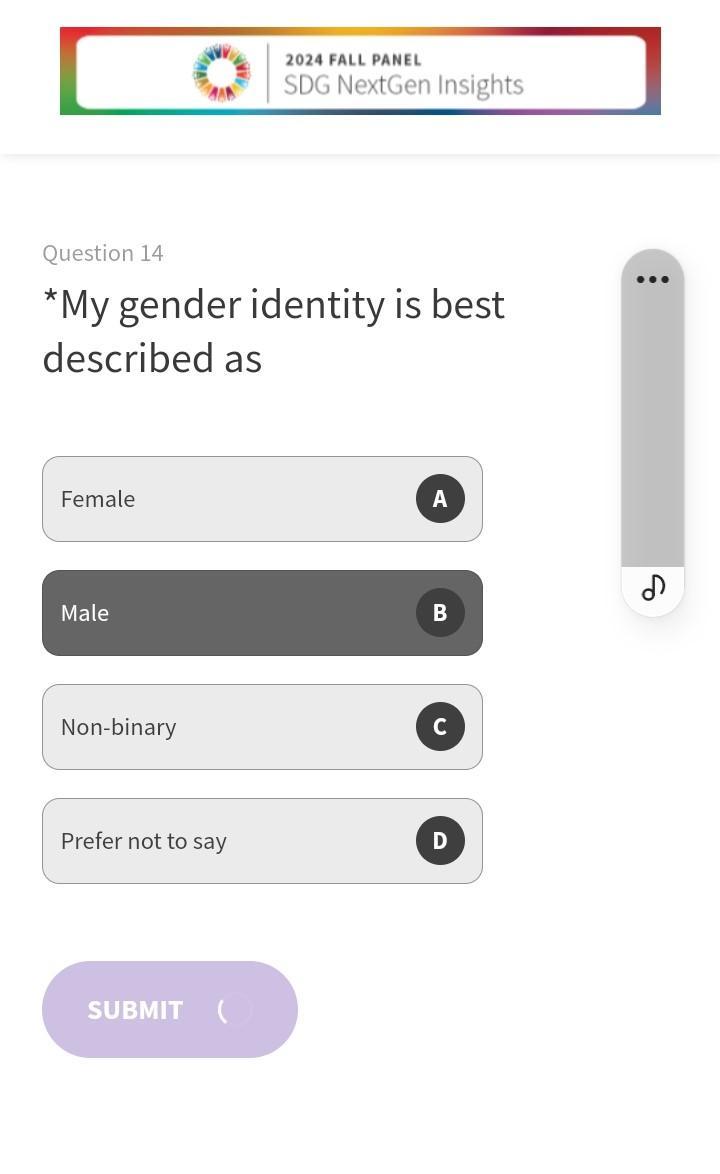Click the 2024 FALL PANEL label
The width and height of the screenshot is (720, 1174).
(x=353, y=60)
